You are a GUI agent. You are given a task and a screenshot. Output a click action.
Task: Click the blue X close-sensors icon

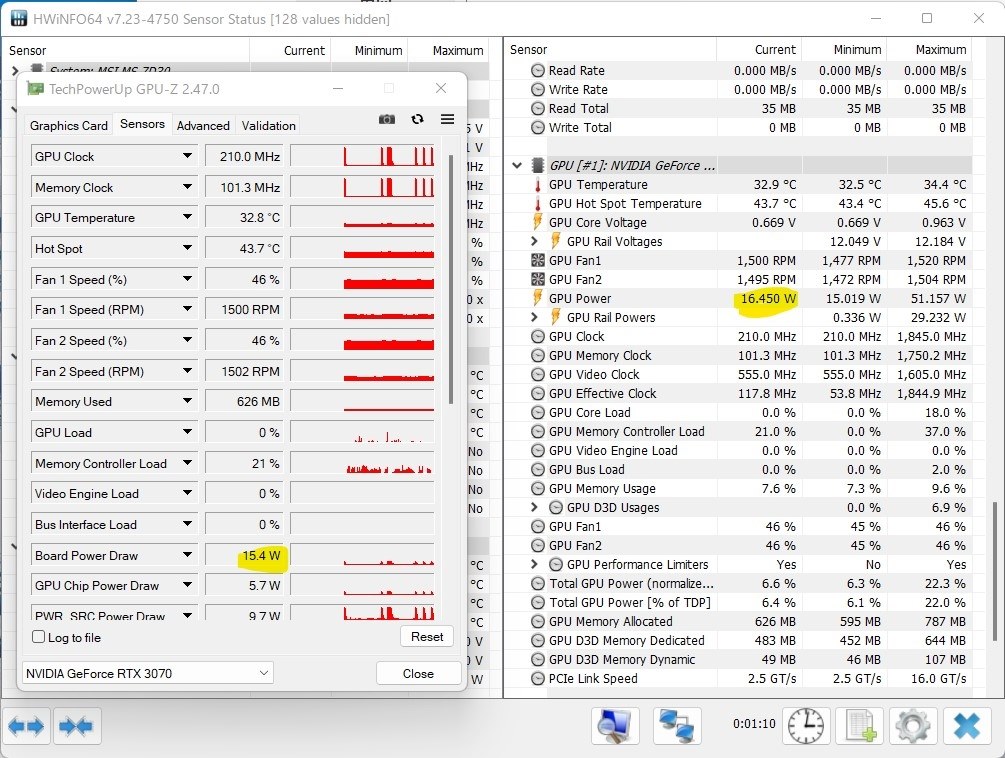pos(967,725)
